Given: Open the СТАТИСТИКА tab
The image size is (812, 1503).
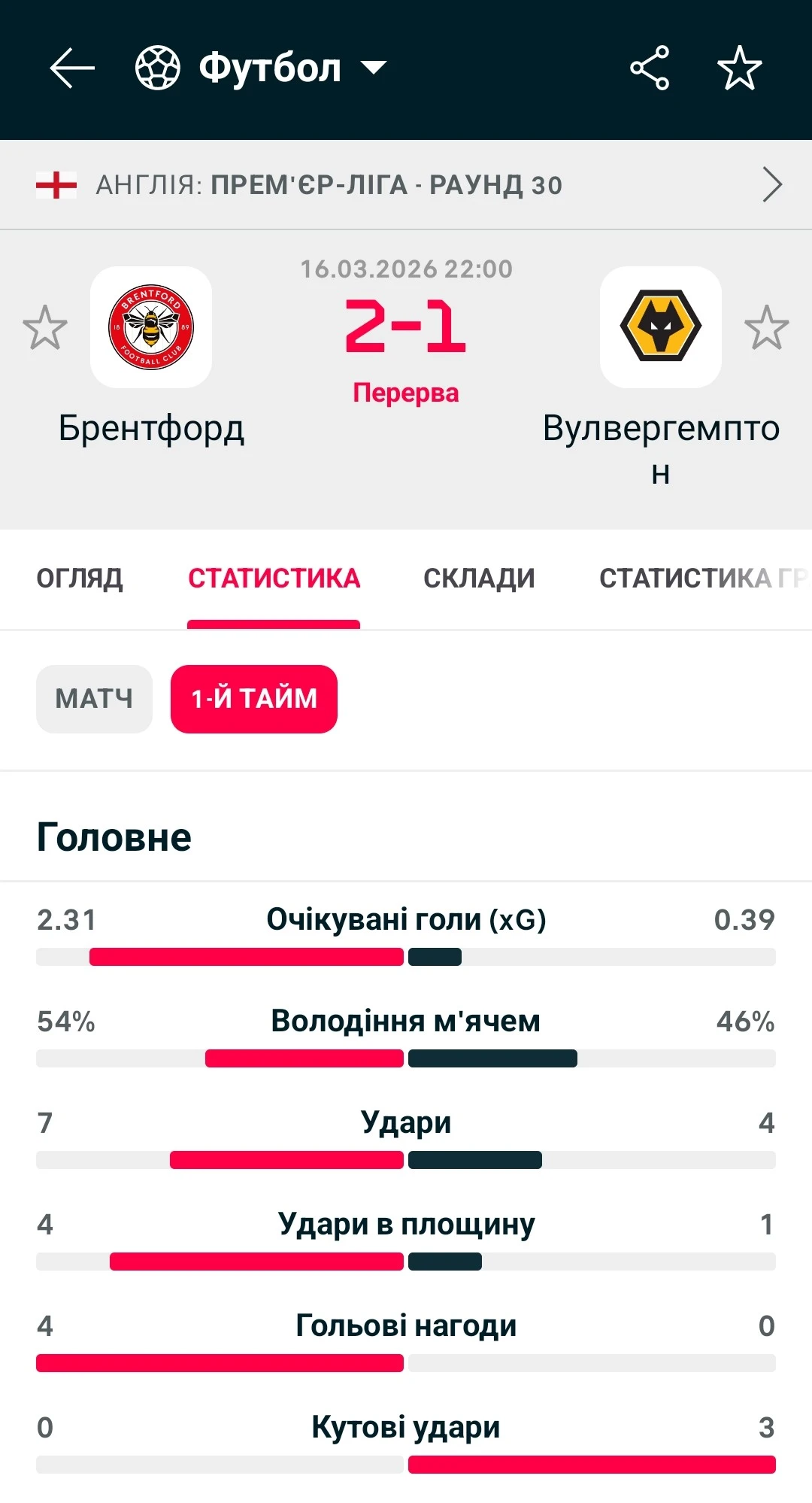Looking at the screenshot, I should [274, 578].
